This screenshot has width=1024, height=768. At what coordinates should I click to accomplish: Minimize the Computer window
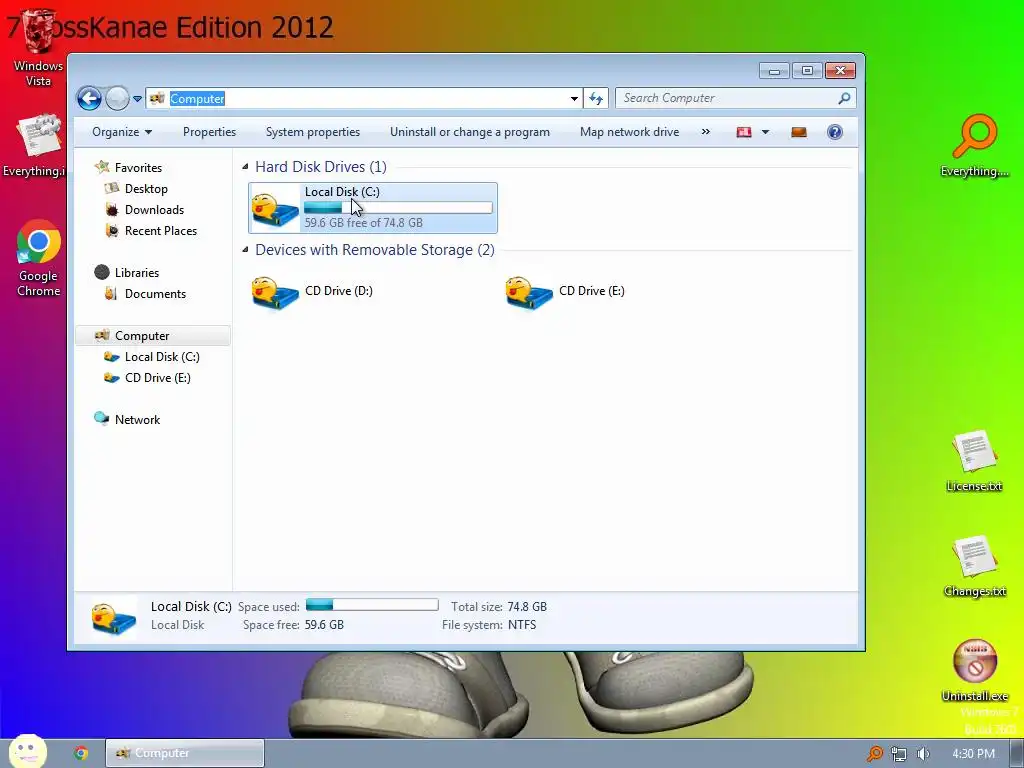(x=774, y=71)
